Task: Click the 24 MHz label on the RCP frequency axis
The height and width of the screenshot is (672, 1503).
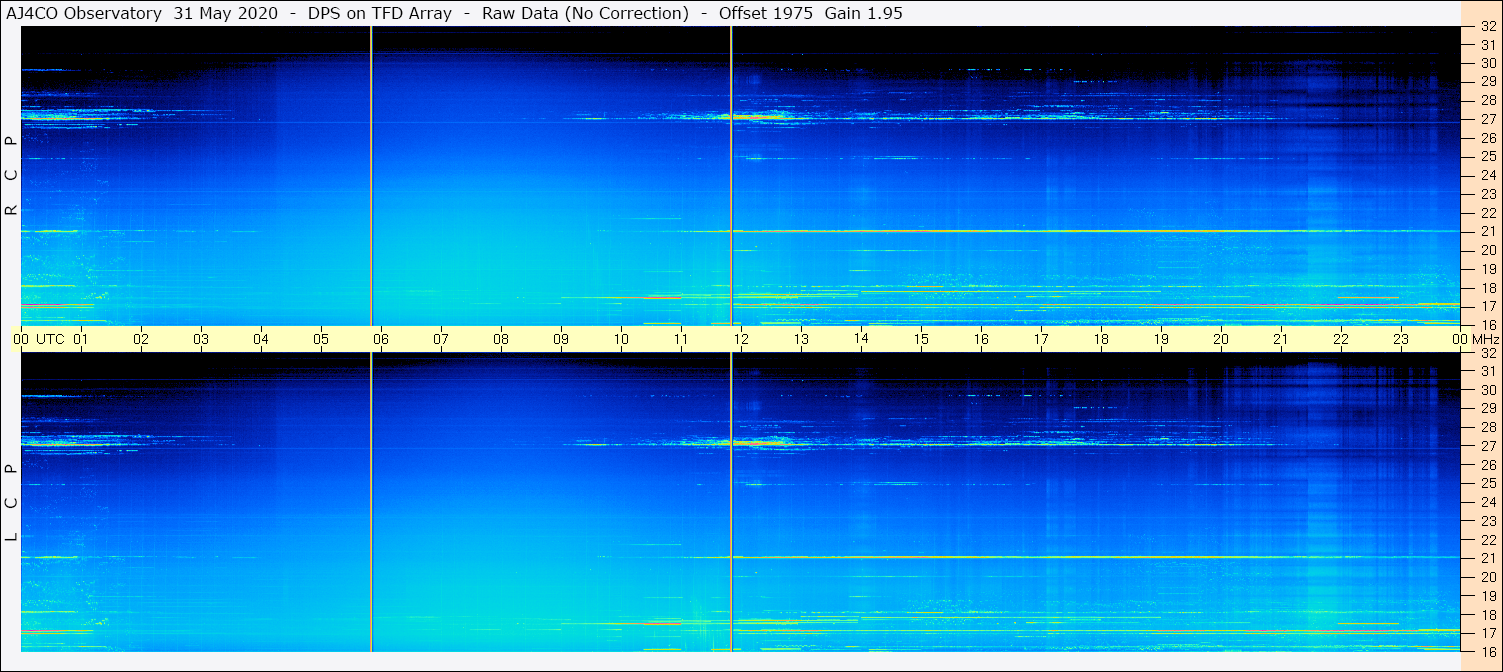Action: point(1488,176)
